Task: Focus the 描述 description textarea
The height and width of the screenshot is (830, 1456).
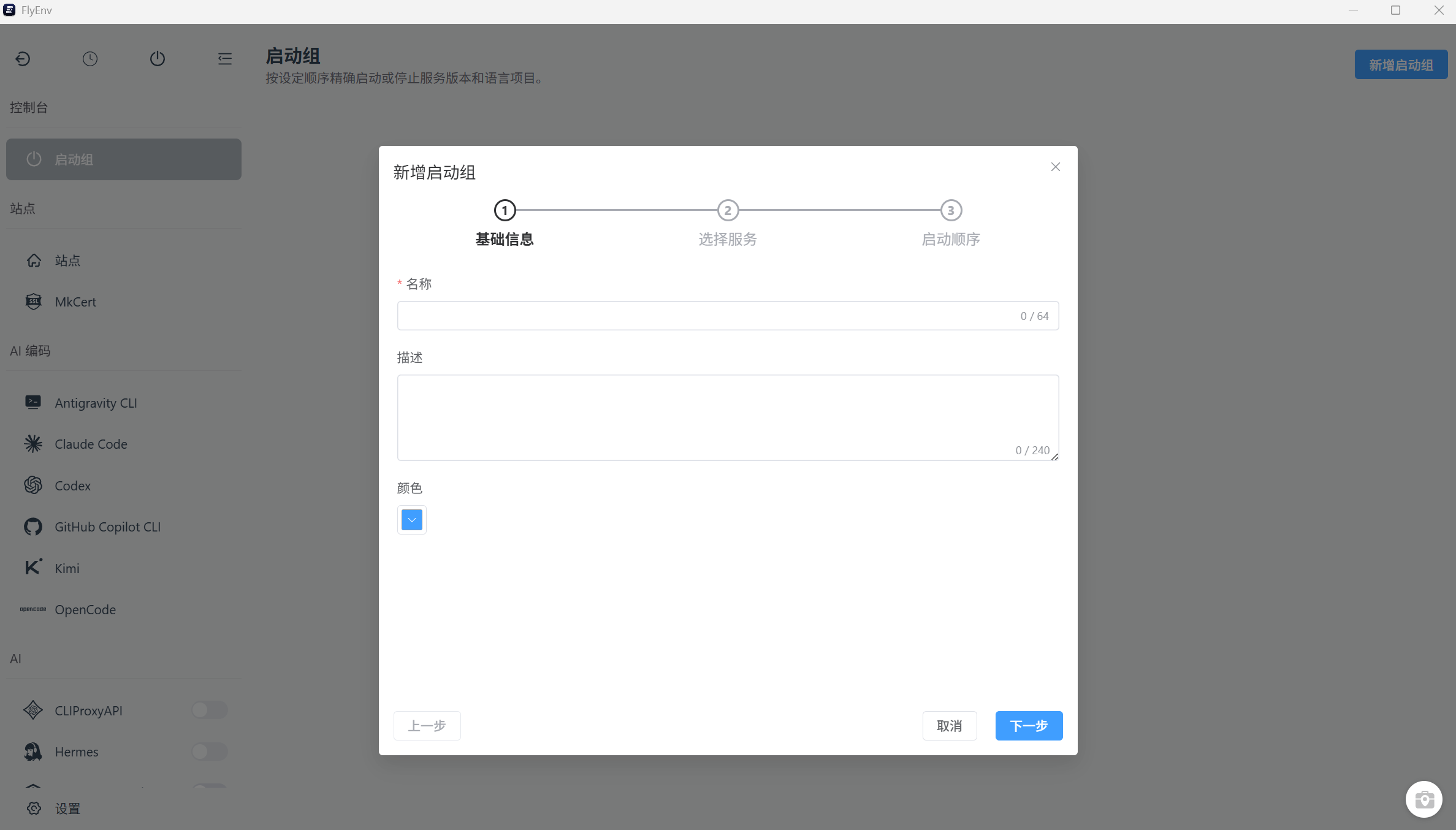Action: coord(728,417)
